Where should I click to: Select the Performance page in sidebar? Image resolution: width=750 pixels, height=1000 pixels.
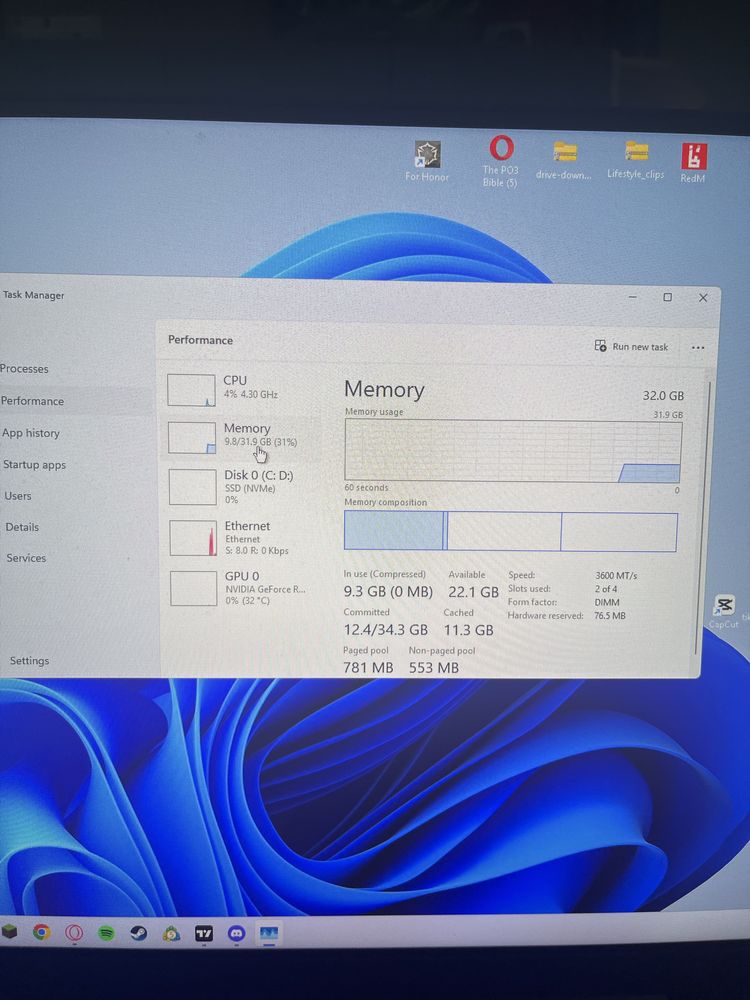click(x=32, y=401)
